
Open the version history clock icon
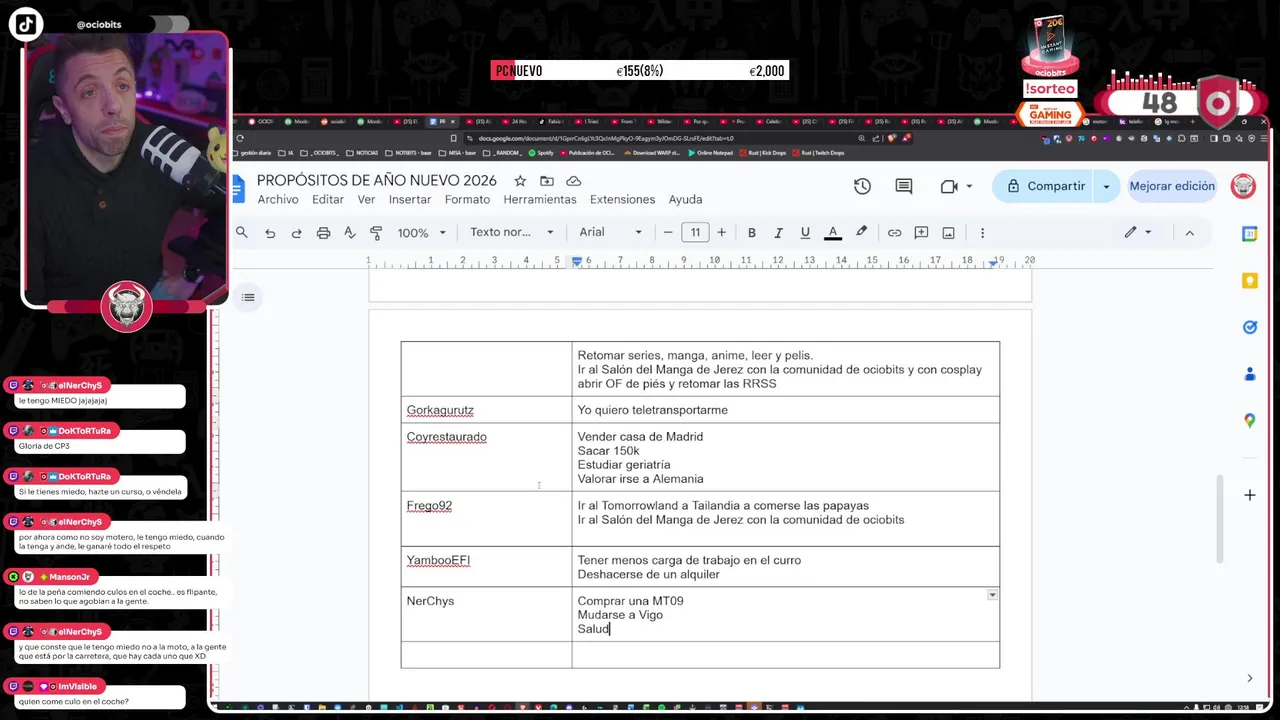[862, 186]
